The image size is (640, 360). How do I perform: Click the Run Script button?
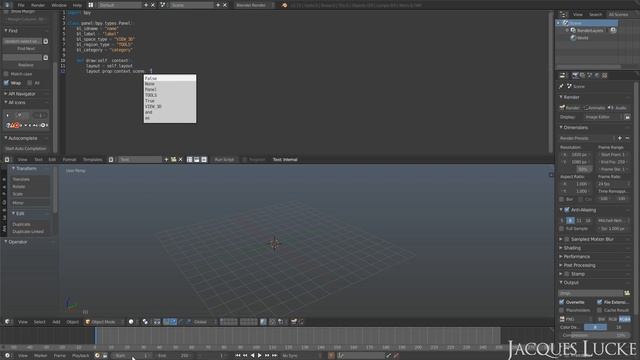pos(224,160)
